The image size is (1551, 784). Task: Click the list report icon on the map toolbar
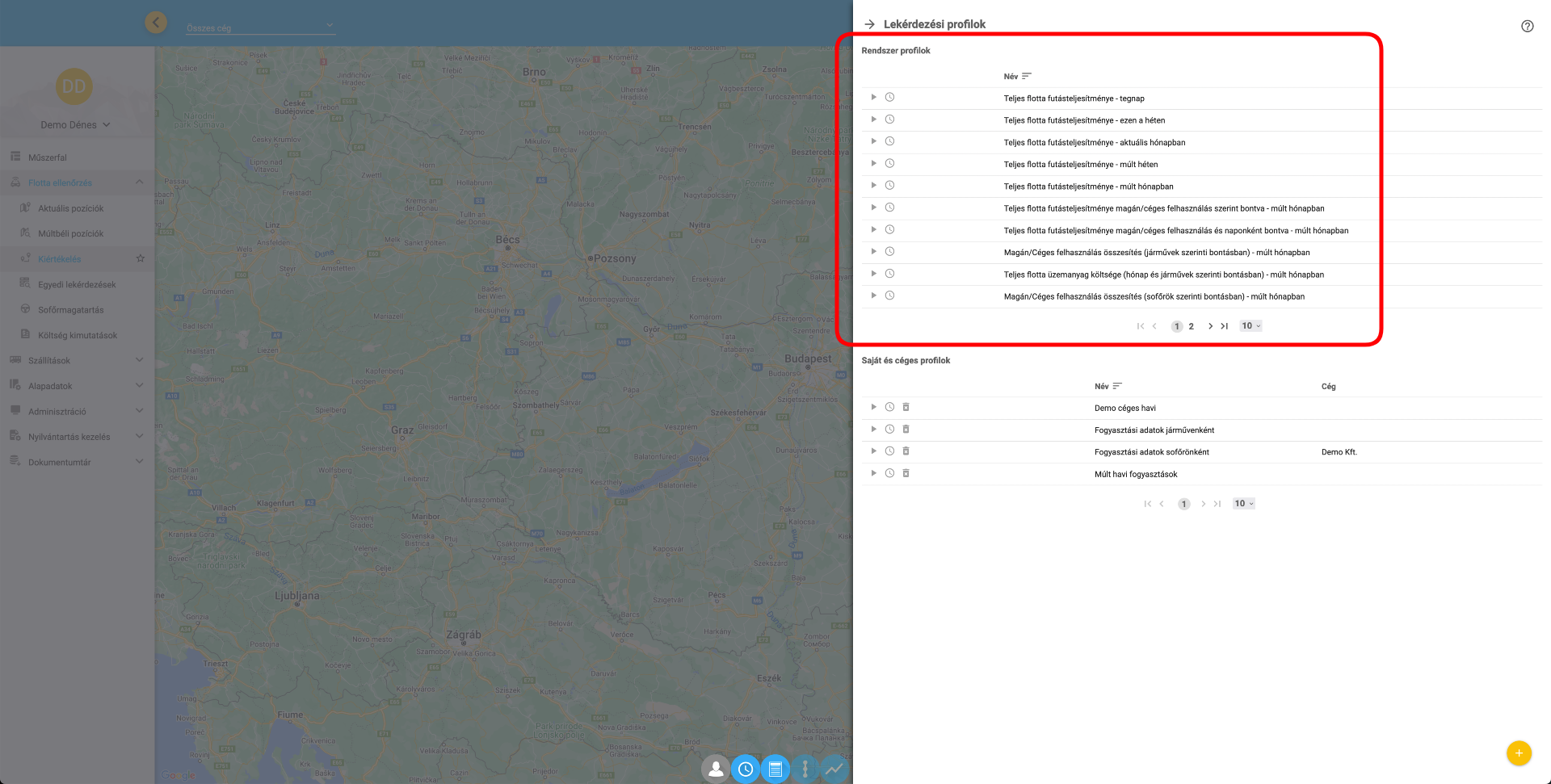click(x=775, y=769)
